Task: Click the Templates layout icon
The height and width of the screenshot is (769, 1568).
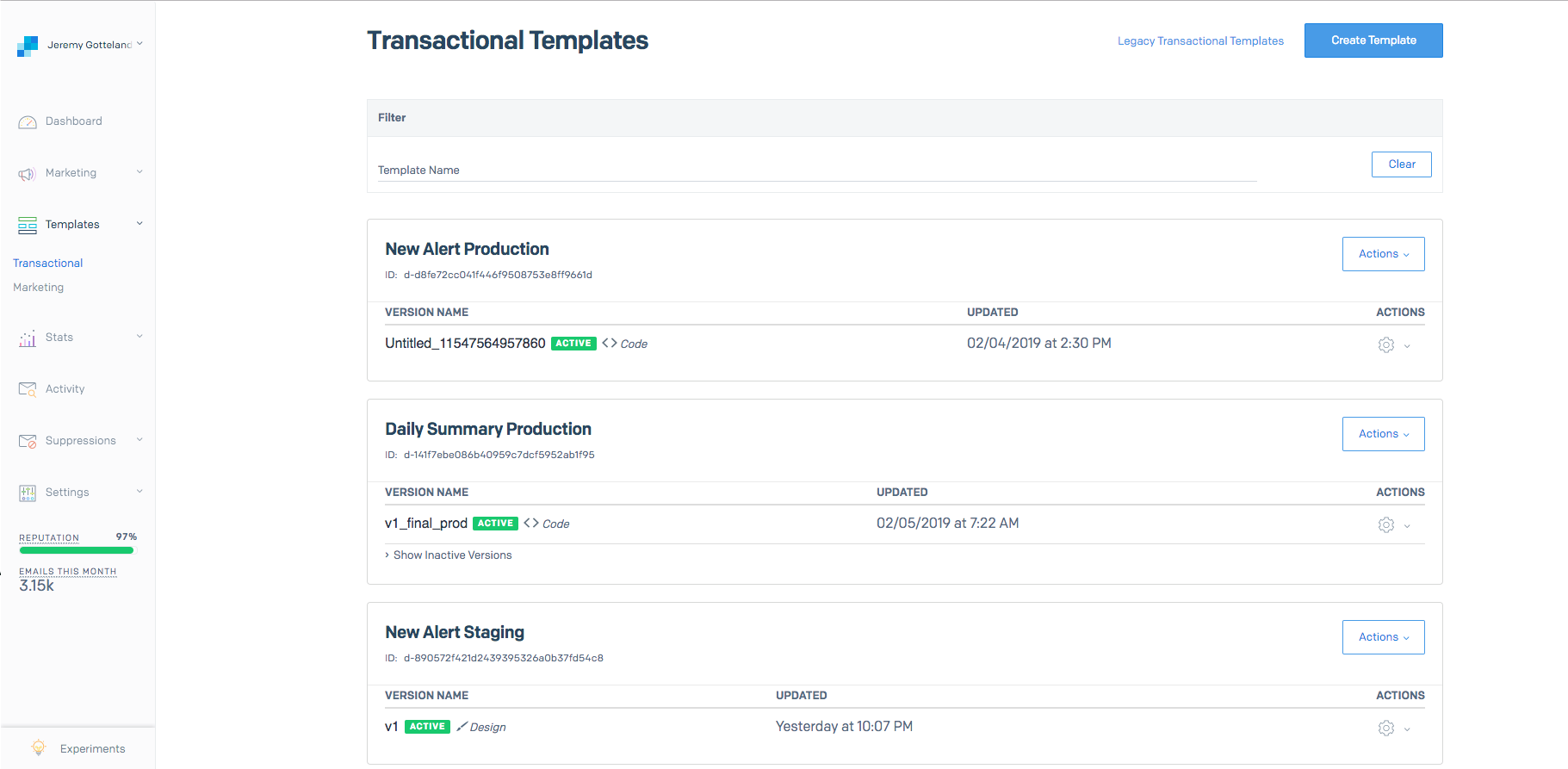Action: tap(28, 226)
